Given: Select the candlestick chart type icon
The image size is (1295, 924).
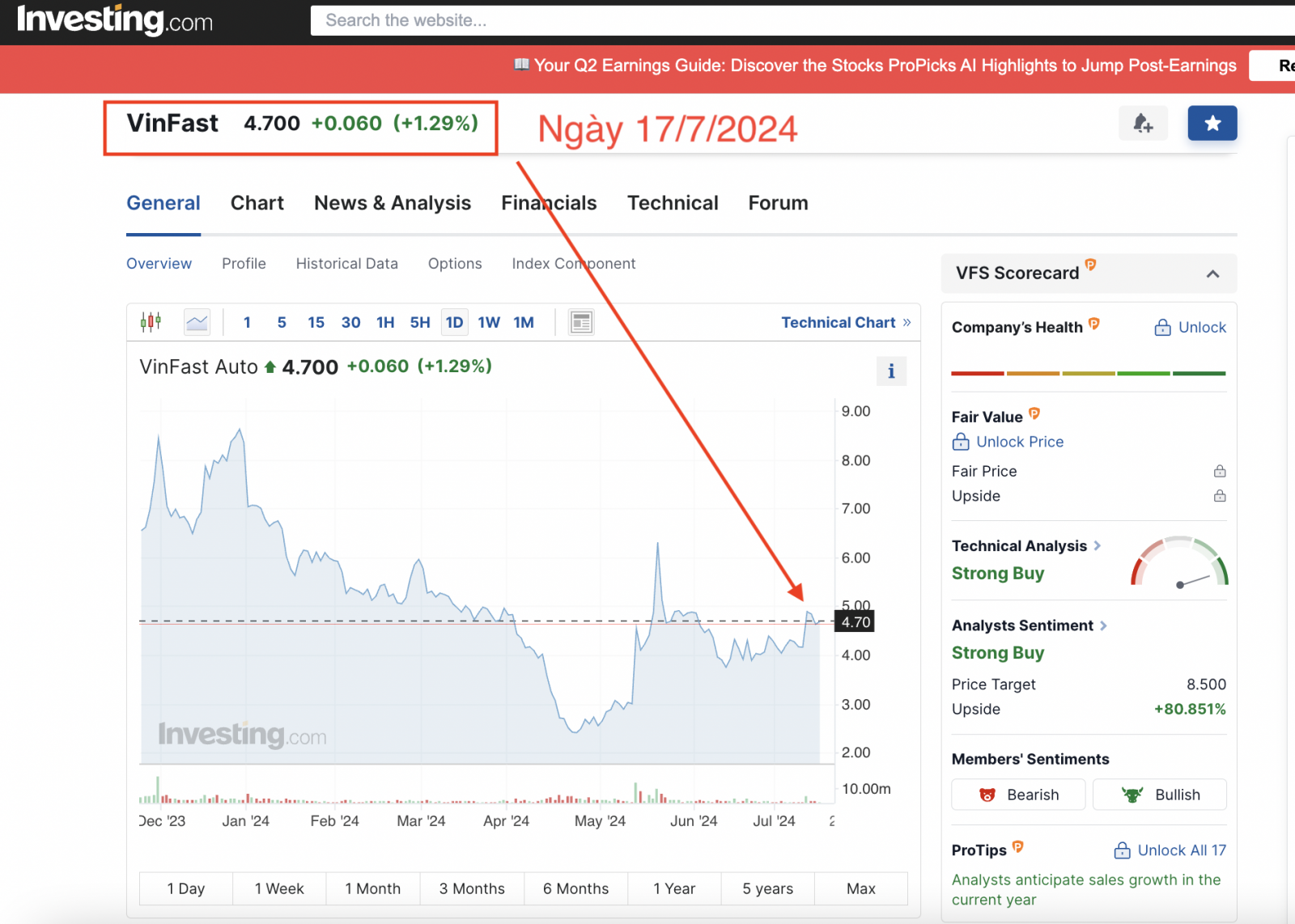Looking at the screenshot, I should (x=151, y=322).
